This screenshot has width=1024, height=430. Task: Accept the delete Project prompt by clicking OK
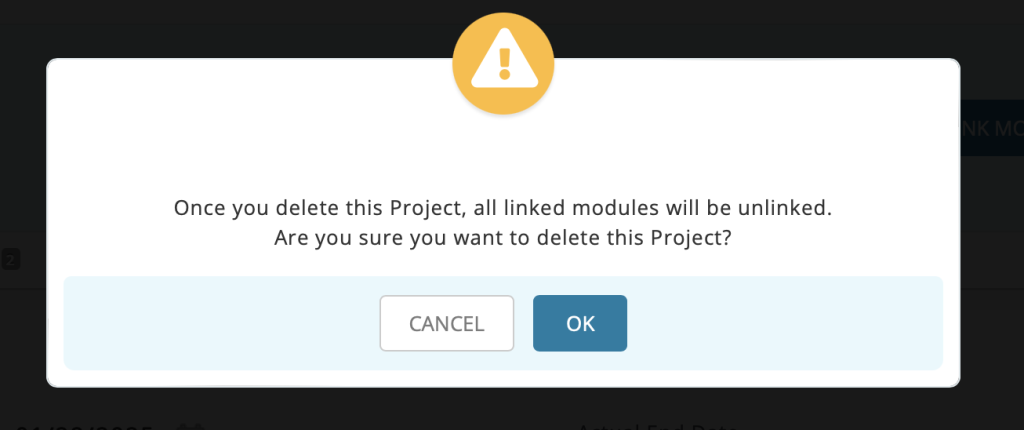pyautogui.click(x=580, y=323)
